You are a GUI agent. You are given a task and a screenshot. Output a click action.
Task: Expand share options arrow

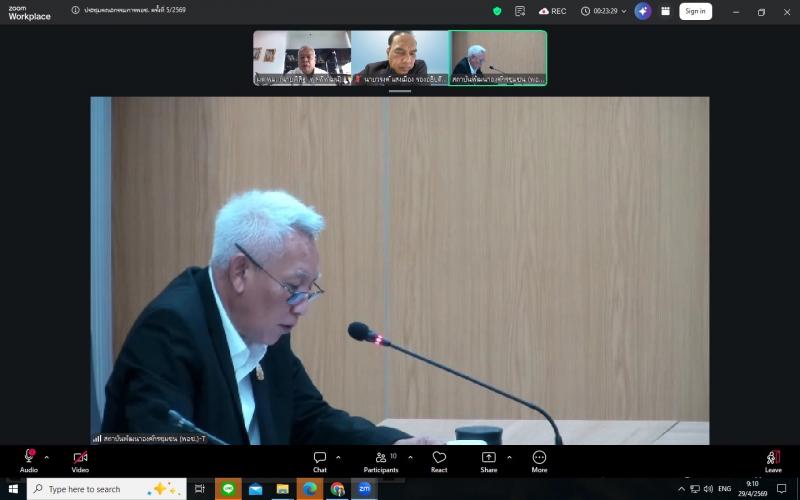tap(509, 457)
